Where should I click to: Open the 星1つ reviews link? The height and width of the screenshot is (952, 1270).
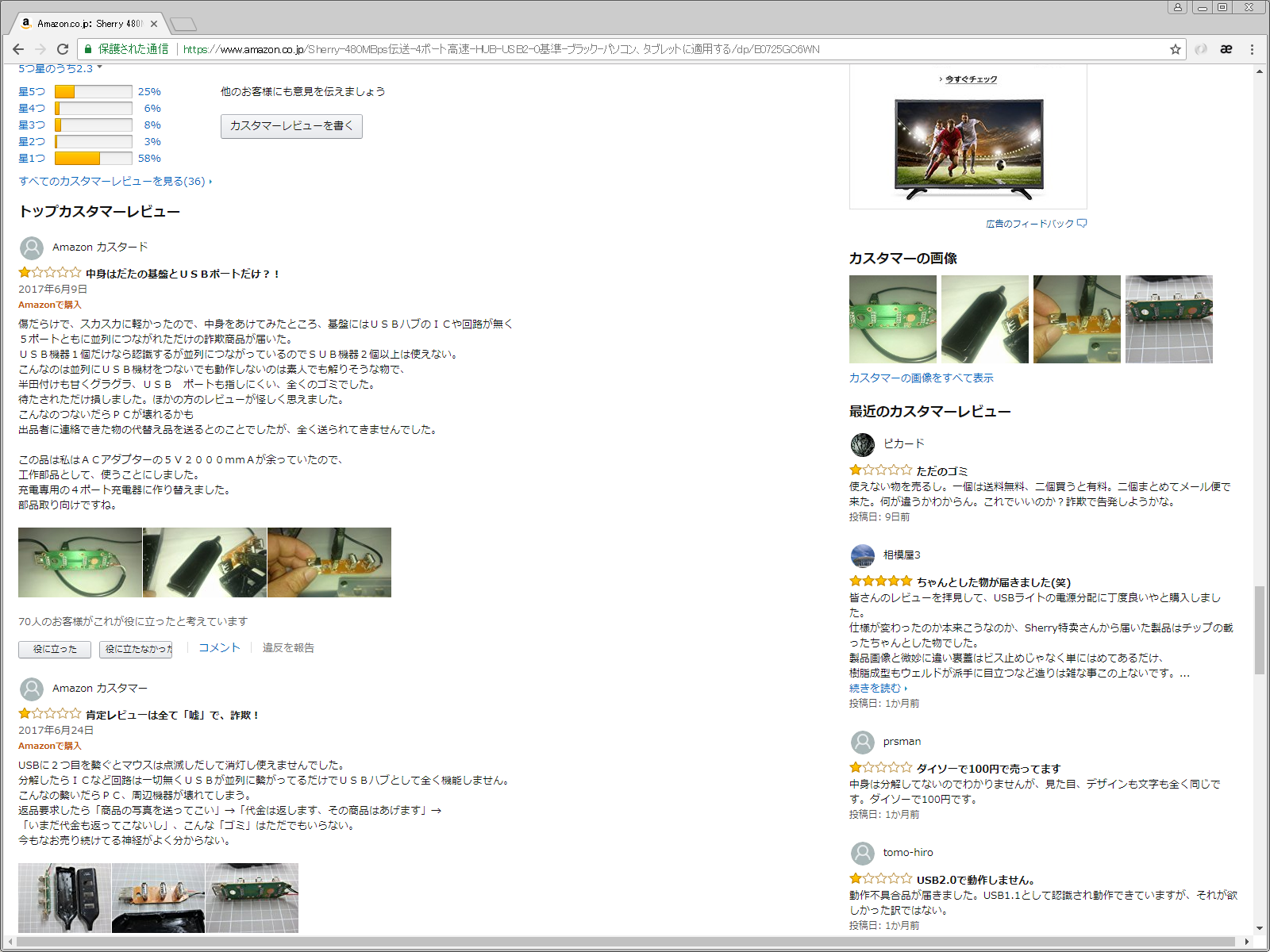pos(32,159)
